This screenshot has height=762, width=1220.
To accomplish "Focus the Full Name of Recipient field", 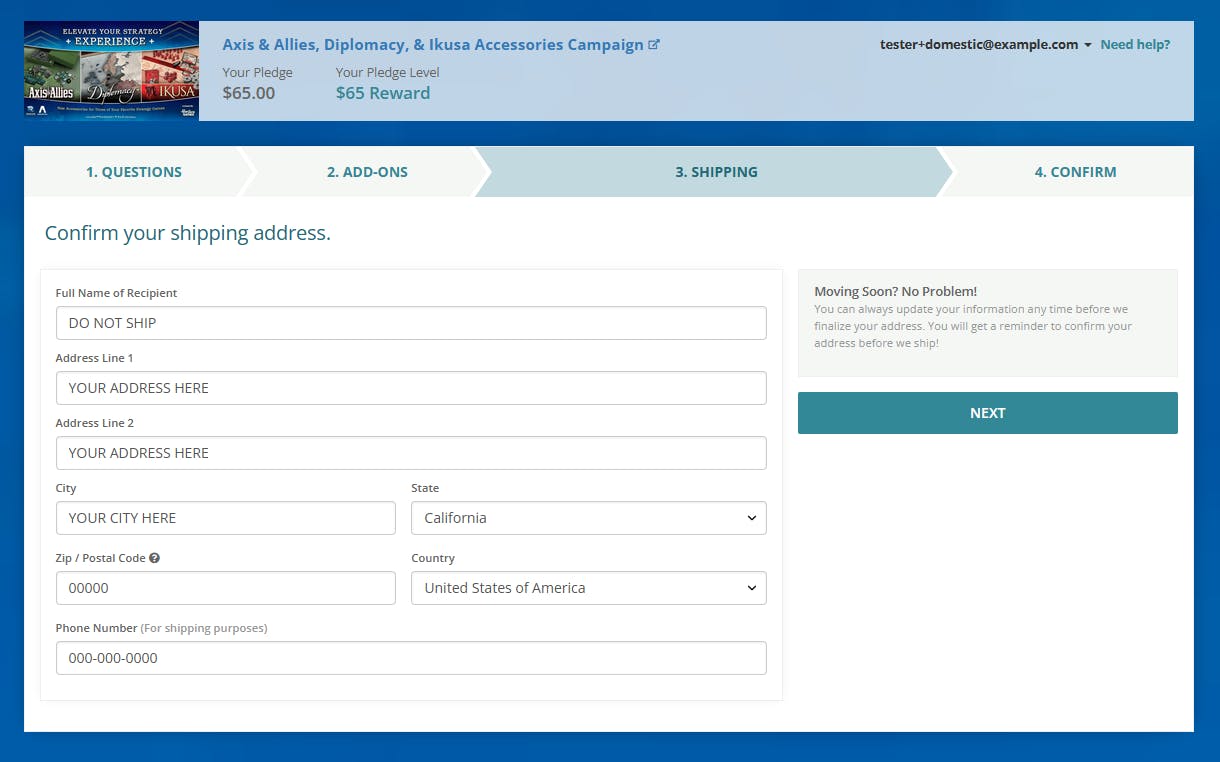I will click(411, 323).
